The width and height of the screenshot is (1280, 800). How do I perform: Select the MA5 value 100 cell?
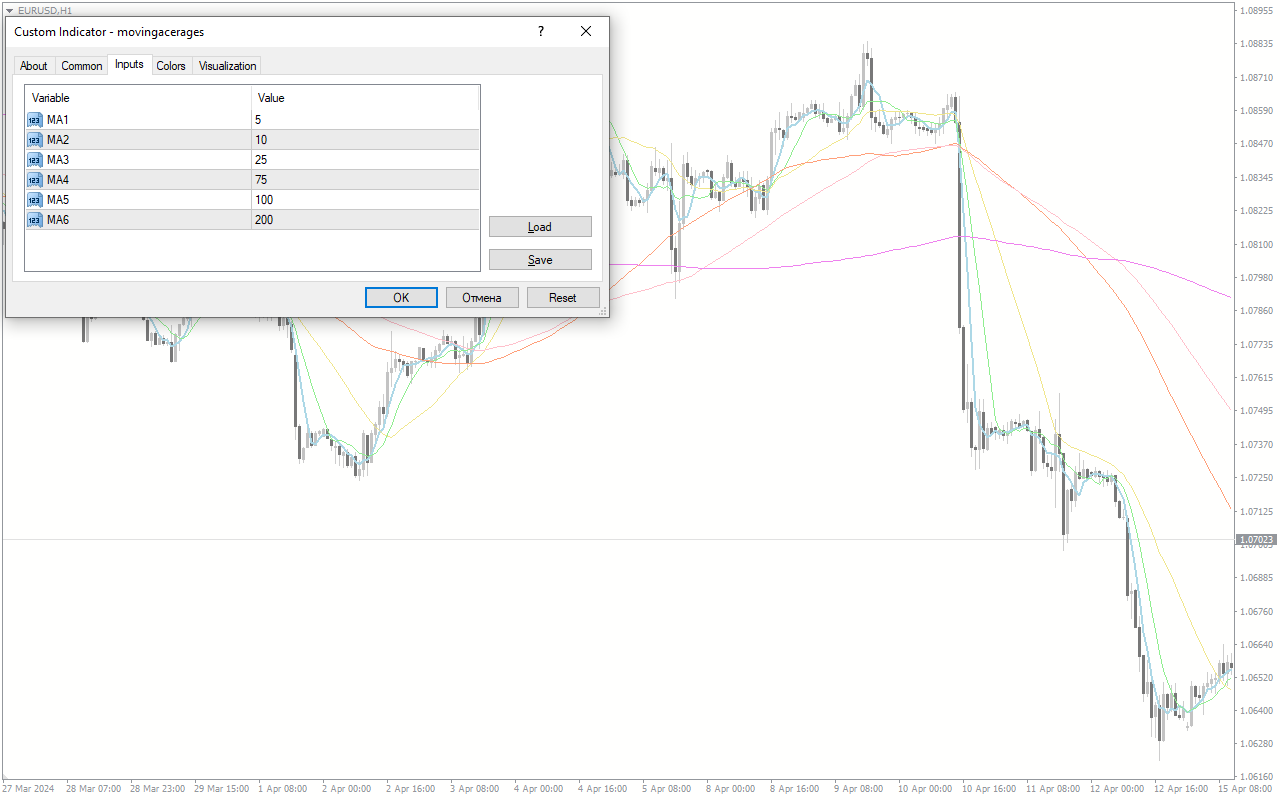point(366,200)
